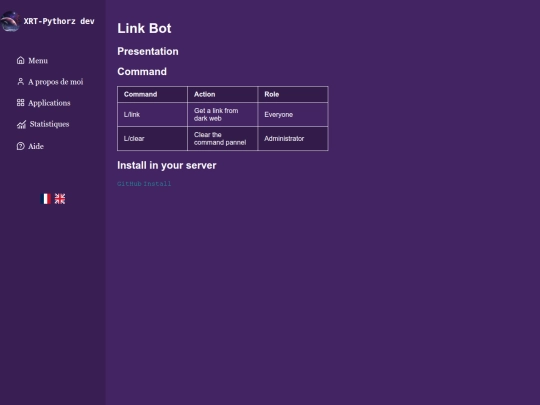Click the Install in your server heading
540x405 pixels.
click(167, 165)
